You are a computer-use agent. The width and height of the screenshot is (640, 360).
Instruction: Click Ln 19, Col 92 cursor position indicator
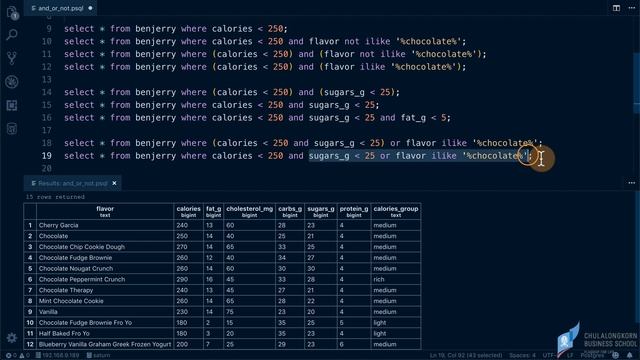point(466,356)
